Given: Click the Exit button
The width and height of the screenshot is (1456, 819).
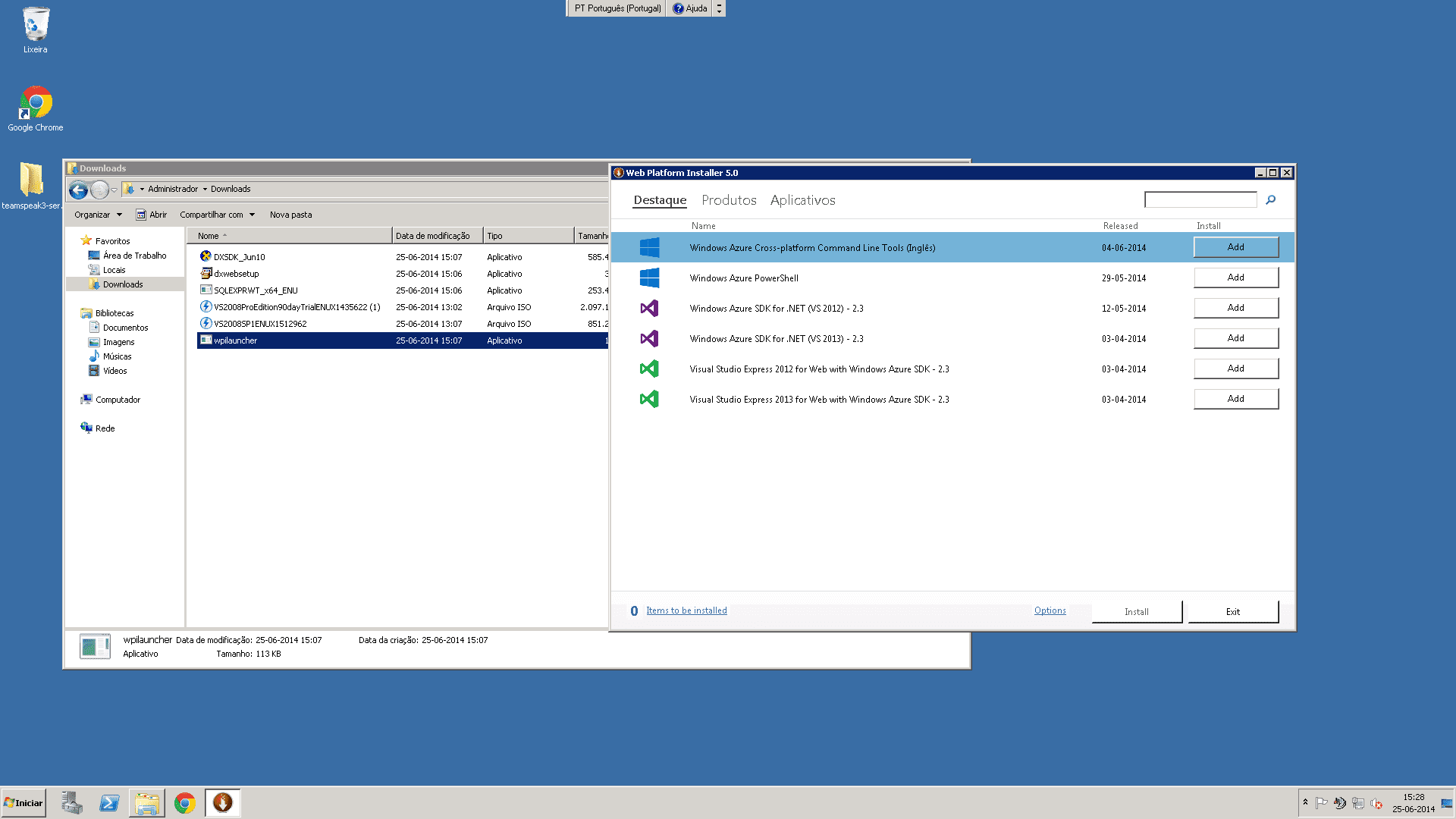Looking at the screenshot, I should click(x=1233, y=612).
